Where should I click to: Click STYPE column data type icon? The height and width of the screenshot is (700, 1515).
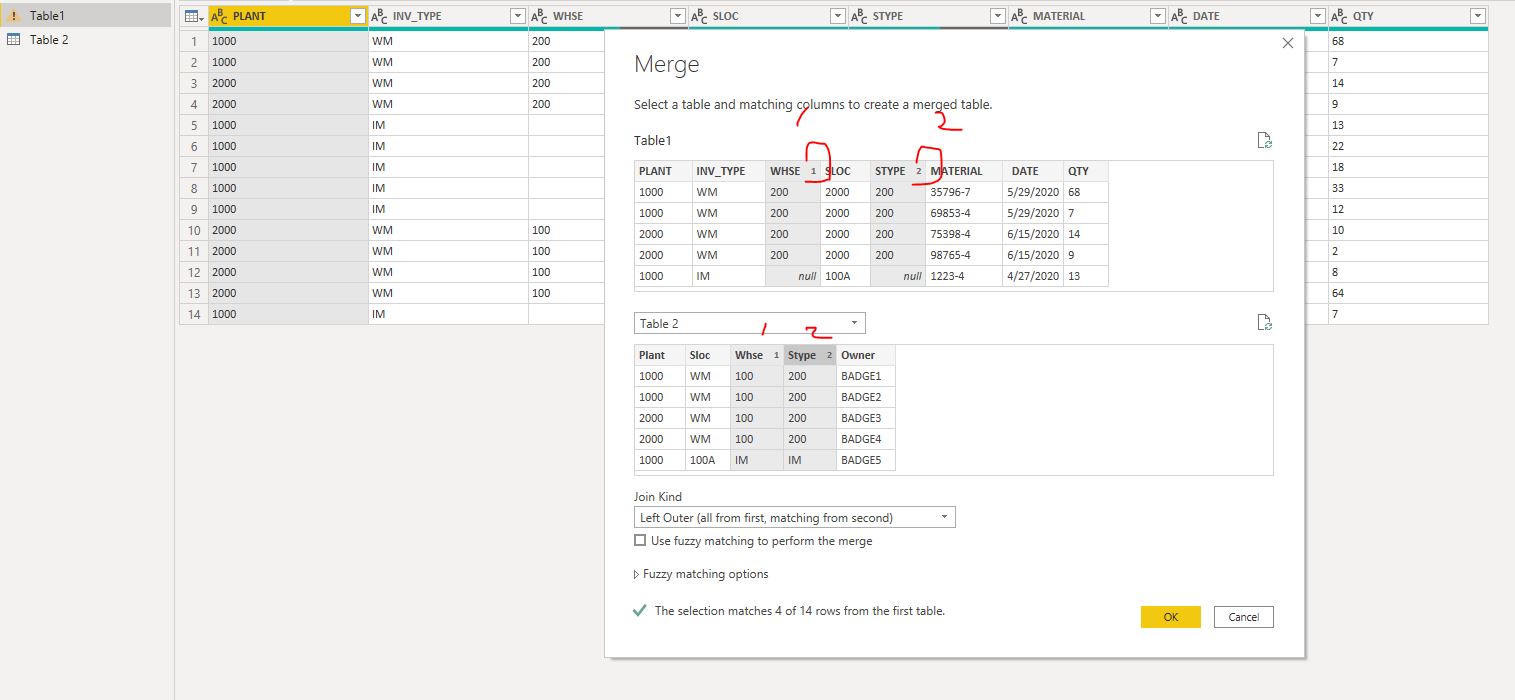(860, 16)
